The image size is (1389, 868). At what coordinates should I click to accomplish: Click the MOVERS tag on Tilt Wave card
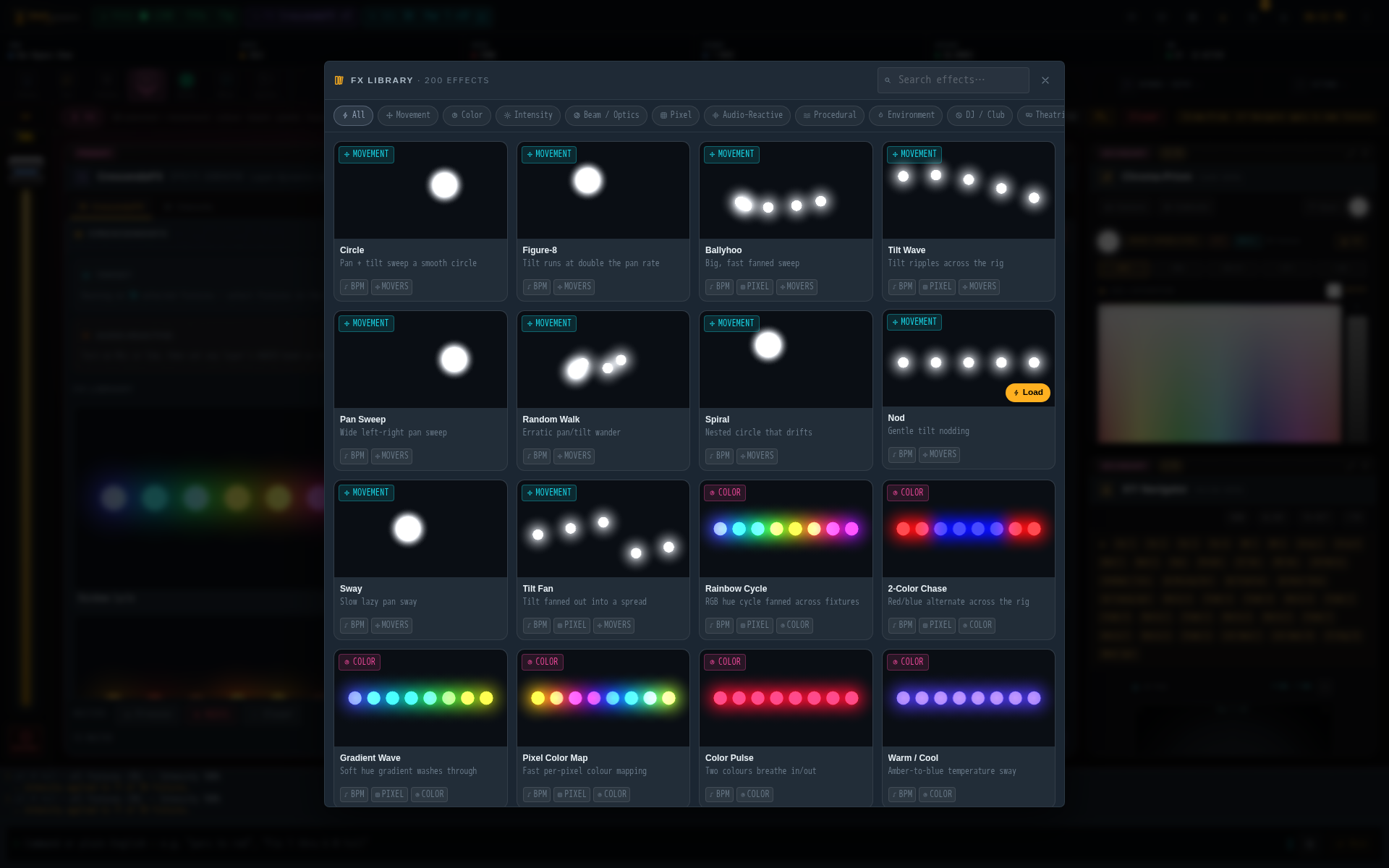pos(979,287)
